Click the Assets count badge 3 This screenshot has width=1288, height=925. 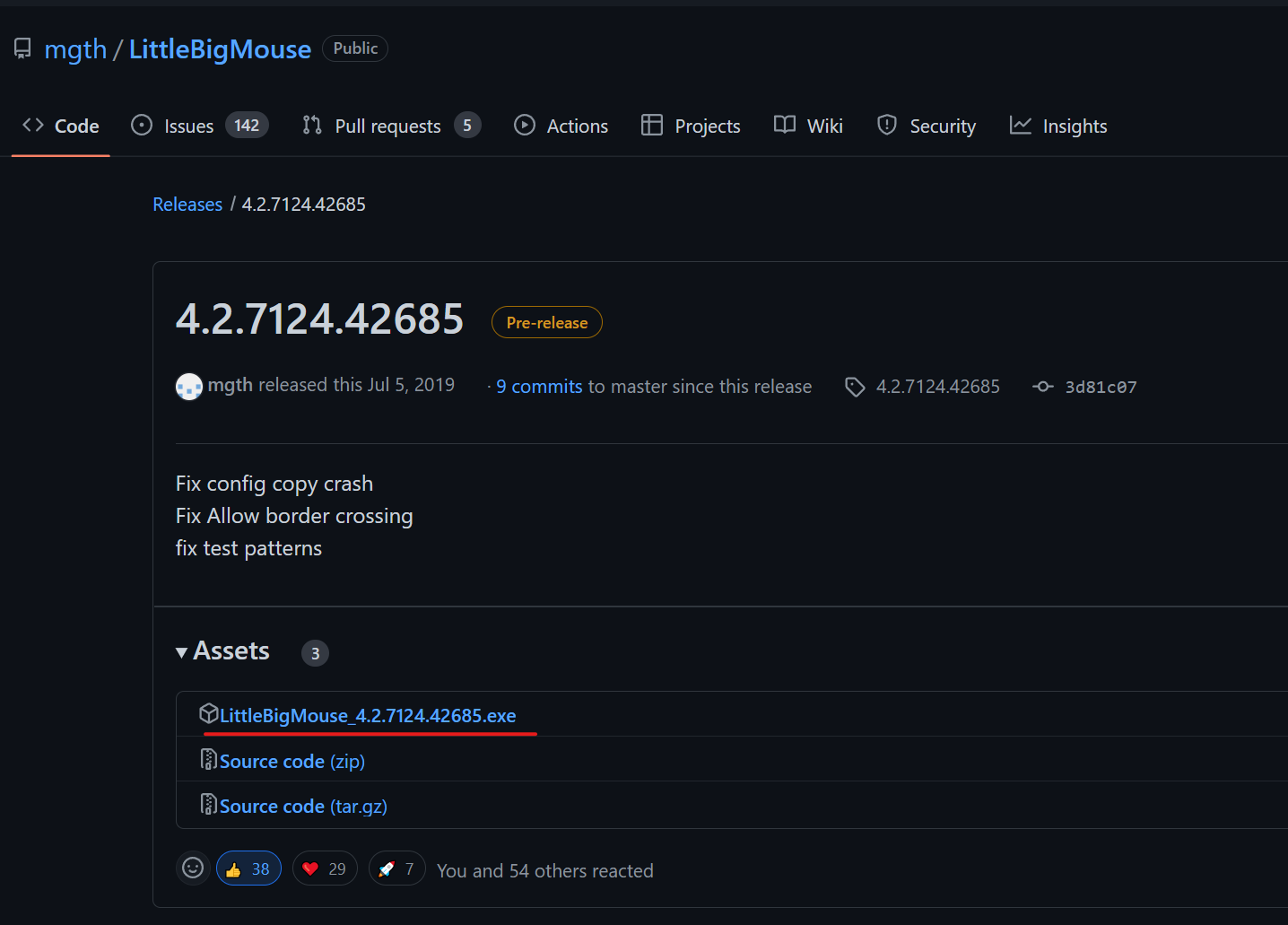tap(315, 653)
